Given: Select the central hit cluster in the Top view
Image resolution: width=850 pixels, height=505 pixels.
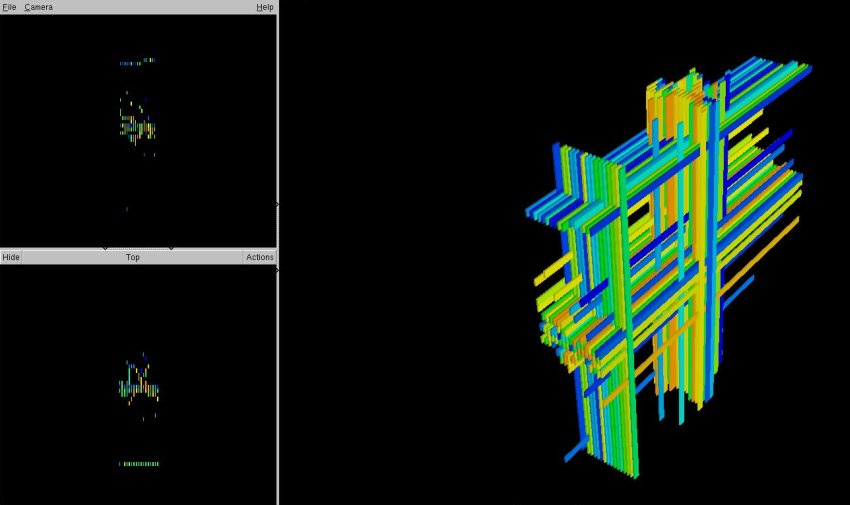Looking at the screenshot, I should [138, 387].
